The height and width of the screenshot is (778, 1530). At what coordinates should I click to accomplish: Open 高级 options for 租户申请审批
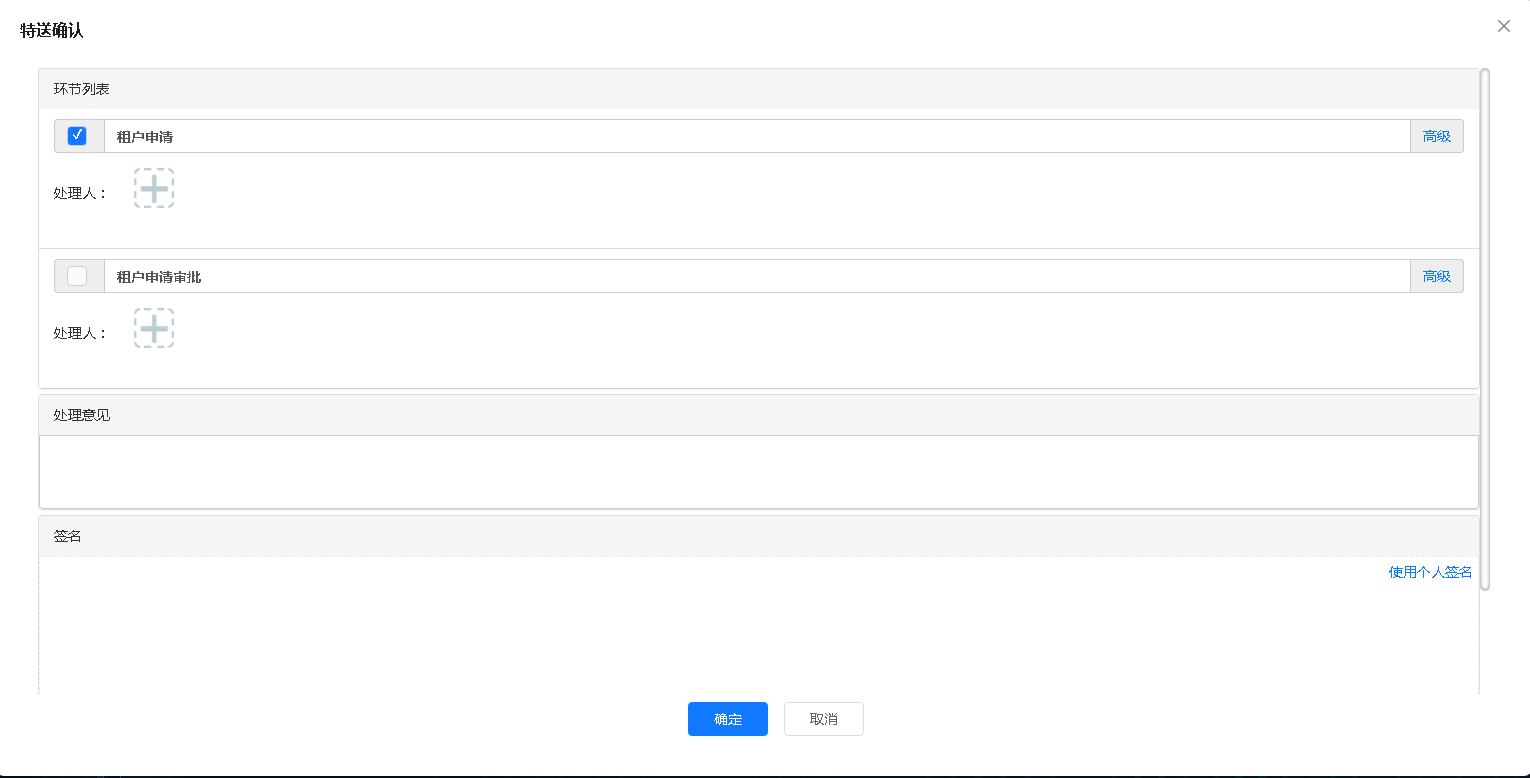[x=1437, y=276]
